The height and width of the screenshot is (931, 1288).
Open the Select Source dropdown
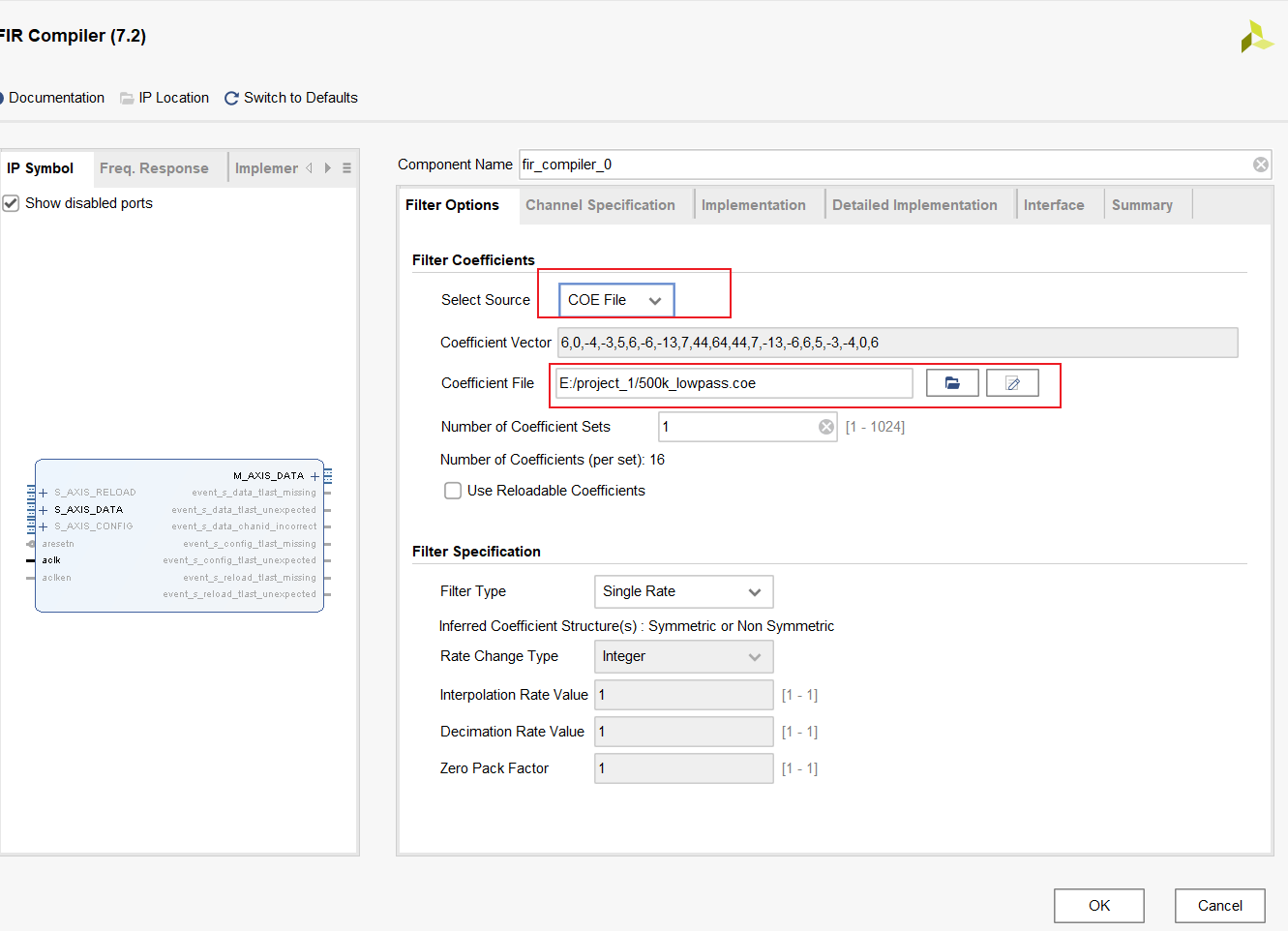click(x=616, y=300)
